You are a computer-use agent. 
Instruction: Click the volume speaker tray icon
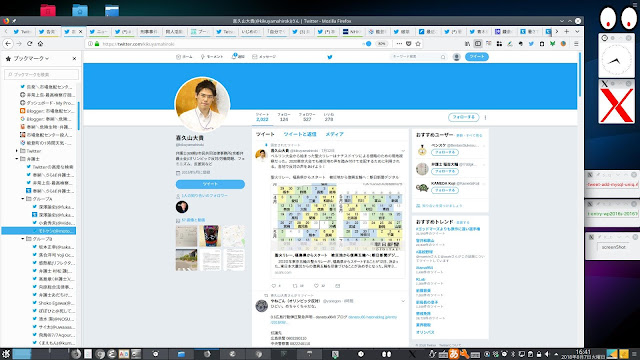point(547,354)
